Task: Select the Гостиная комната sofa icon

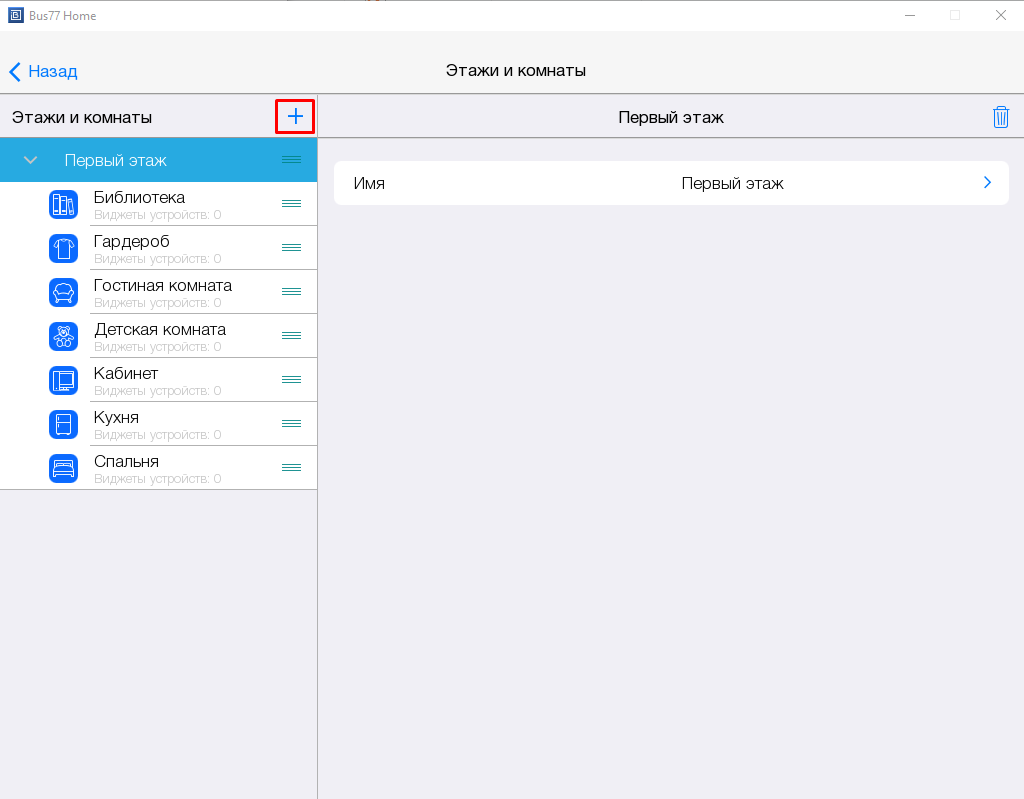Action: 63,292
